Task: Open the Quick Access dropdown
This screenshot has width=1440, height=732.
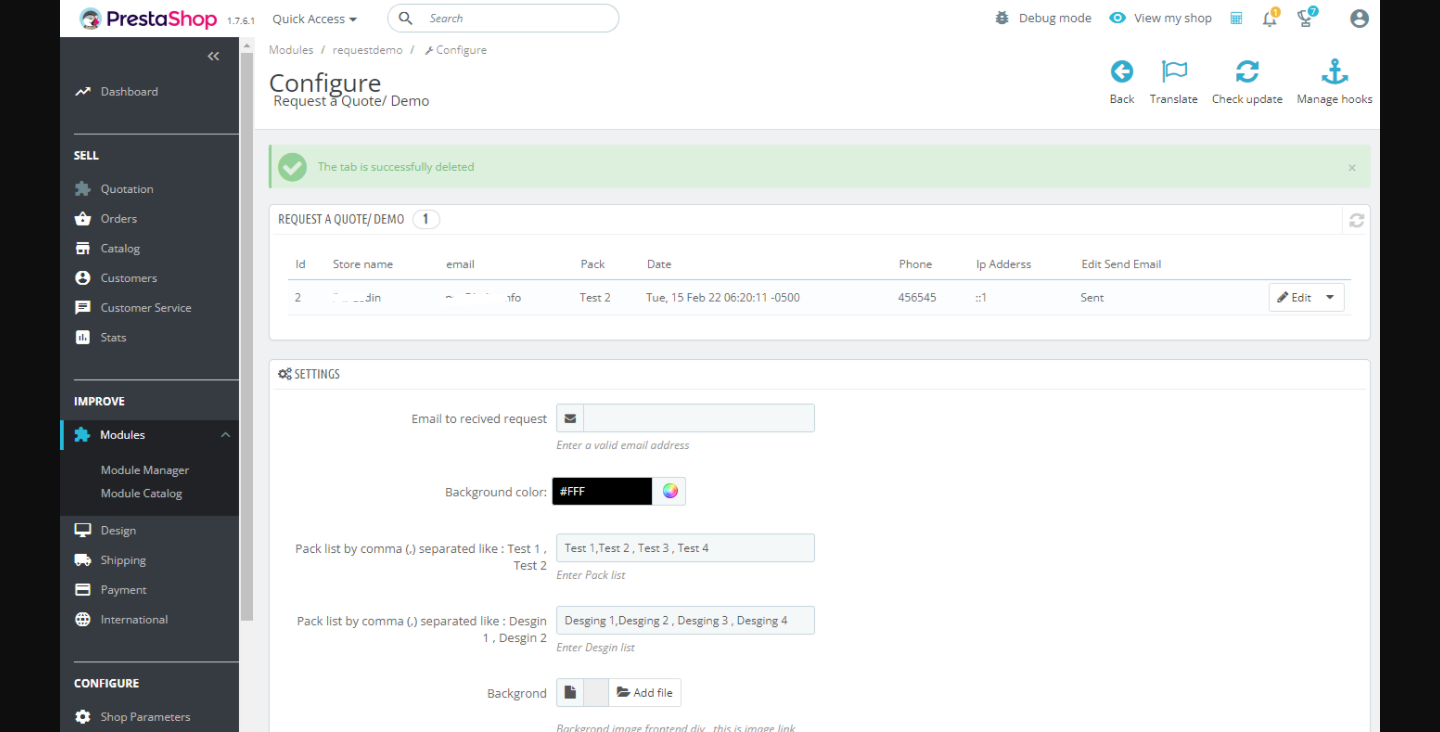Action: click(315, 18)
